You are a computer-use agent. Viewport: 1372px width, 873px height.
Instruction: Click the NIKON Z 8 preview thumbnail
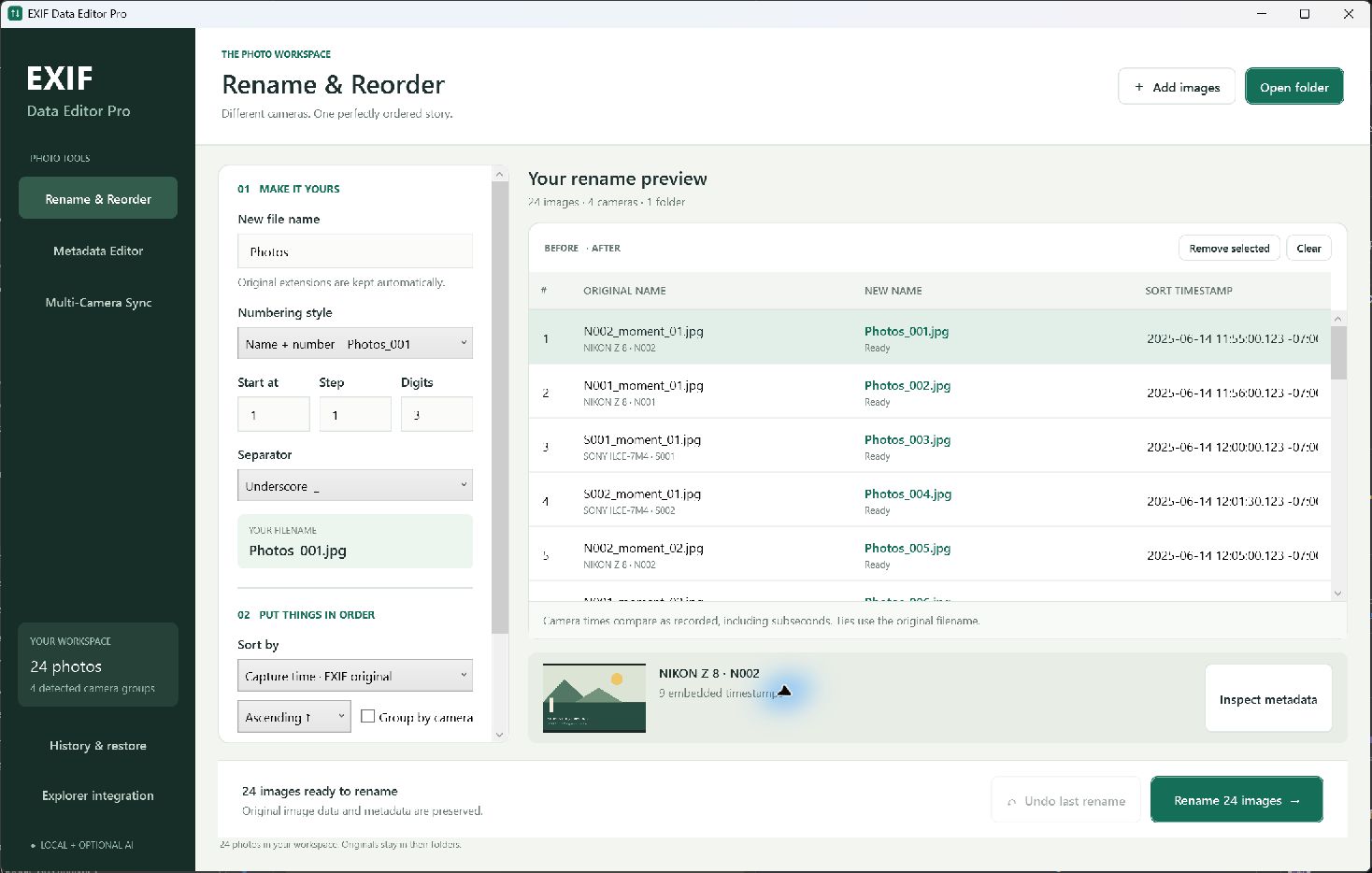(594, 698)
